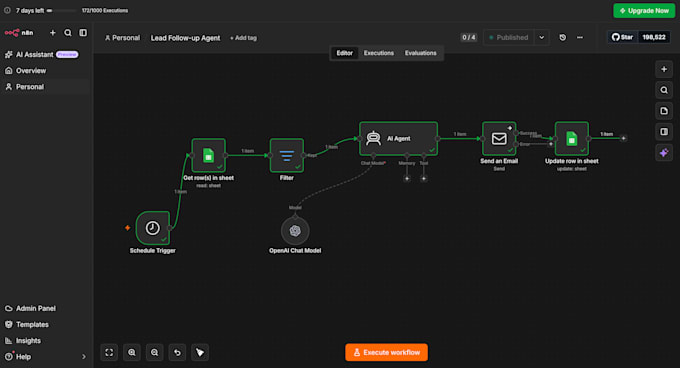Zoom in on the canvas
680x368 pixels.
[x=132, y=352]
